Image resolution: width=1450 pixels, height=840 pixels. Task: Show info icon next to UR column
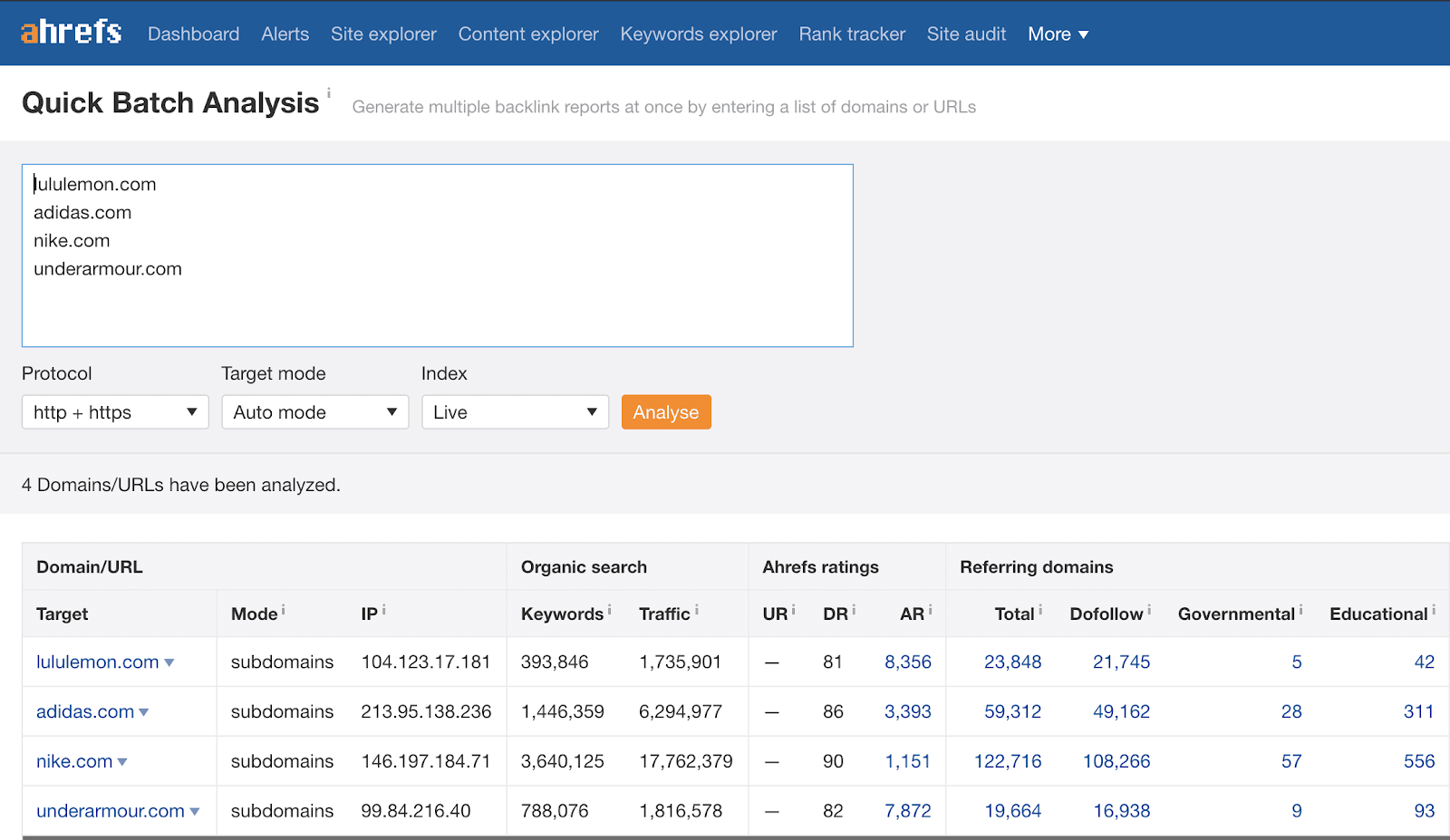pyautogui.click(x=794, y=611)
